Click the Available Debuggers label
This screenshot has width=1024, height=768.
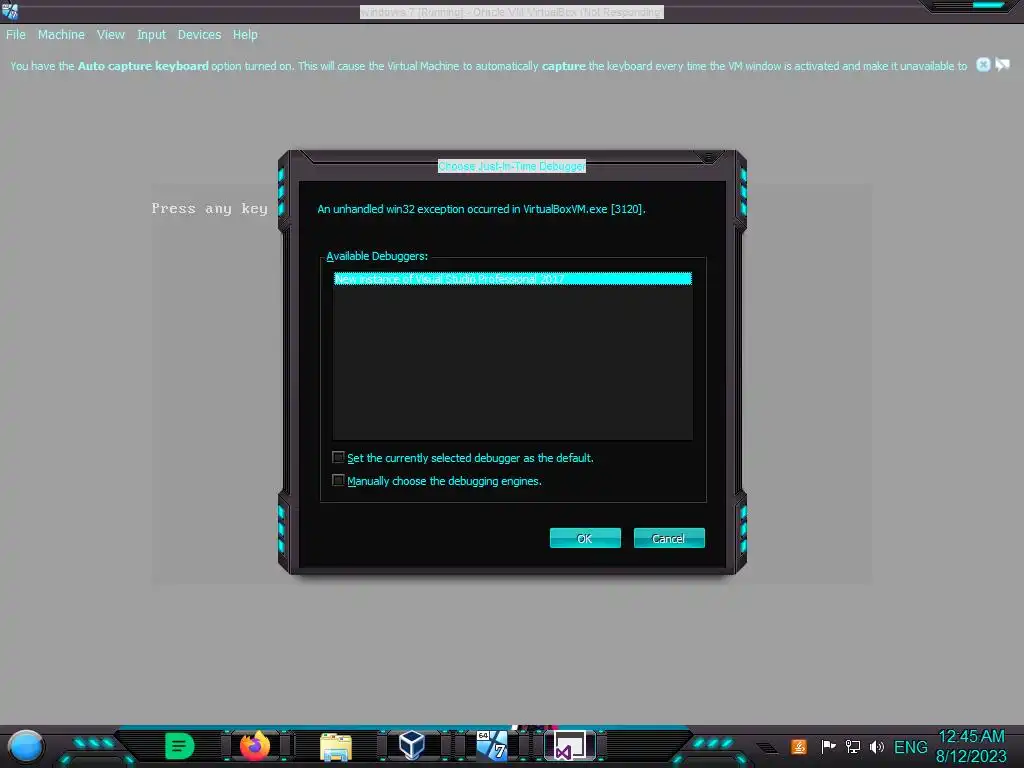pos(377,256)
